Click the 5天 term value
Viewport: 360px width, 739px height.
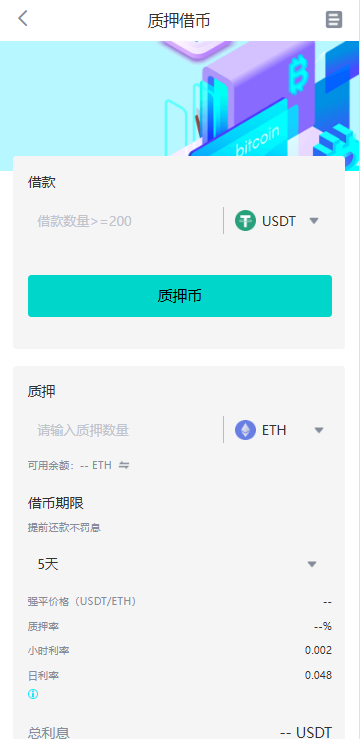pyautogui.click(x=48, y=564)
